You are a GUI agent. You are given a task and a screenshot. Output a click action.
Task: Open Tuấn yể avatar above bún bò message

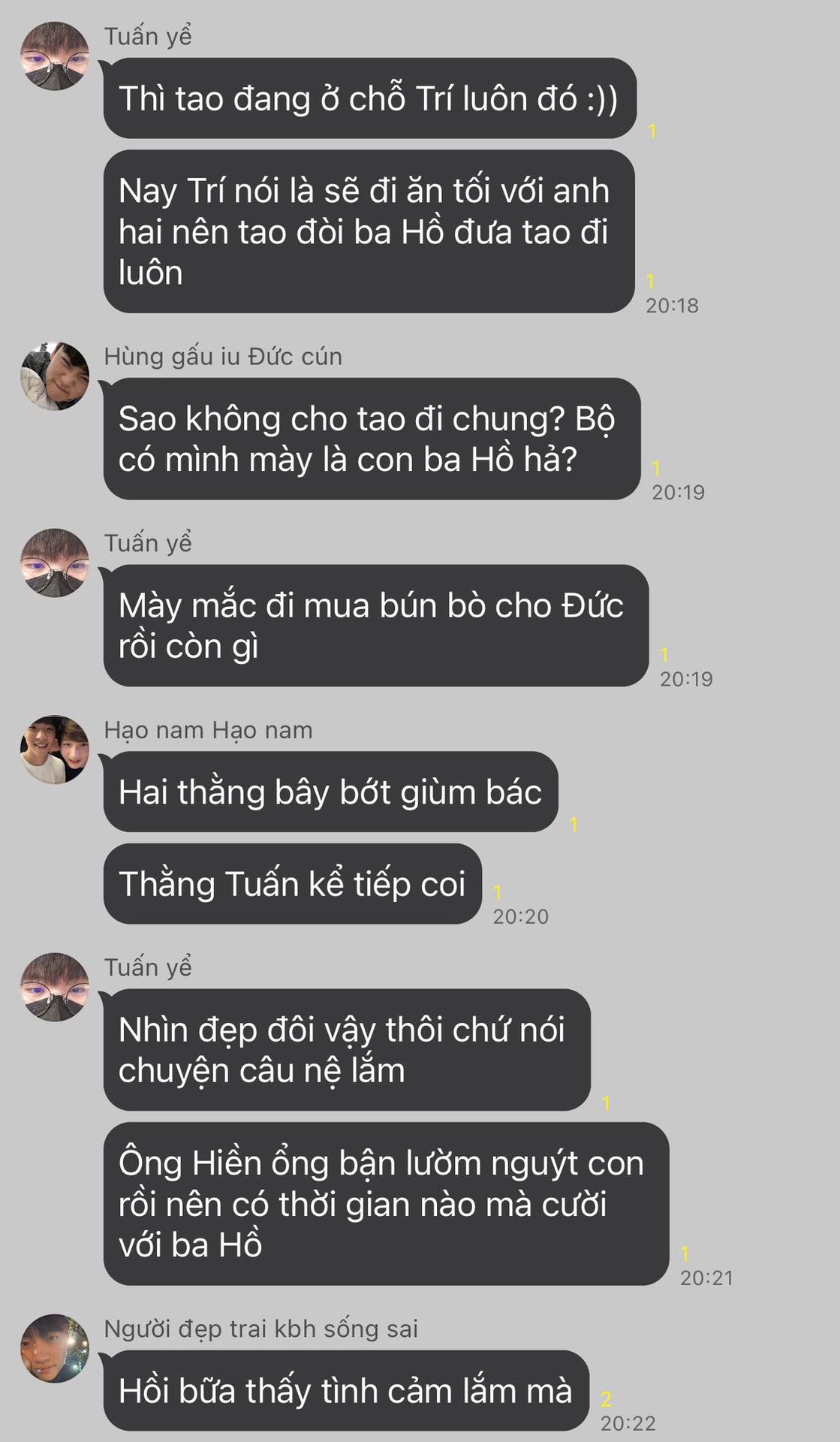pyautogui.click(x=55, y=563)
